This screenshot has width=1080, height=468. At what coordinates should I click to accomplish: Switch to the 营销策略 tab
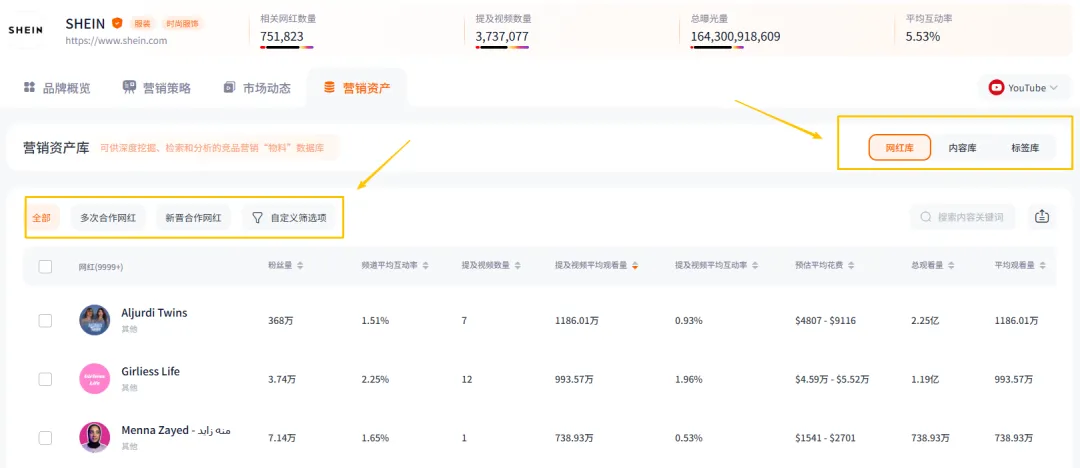156,88
